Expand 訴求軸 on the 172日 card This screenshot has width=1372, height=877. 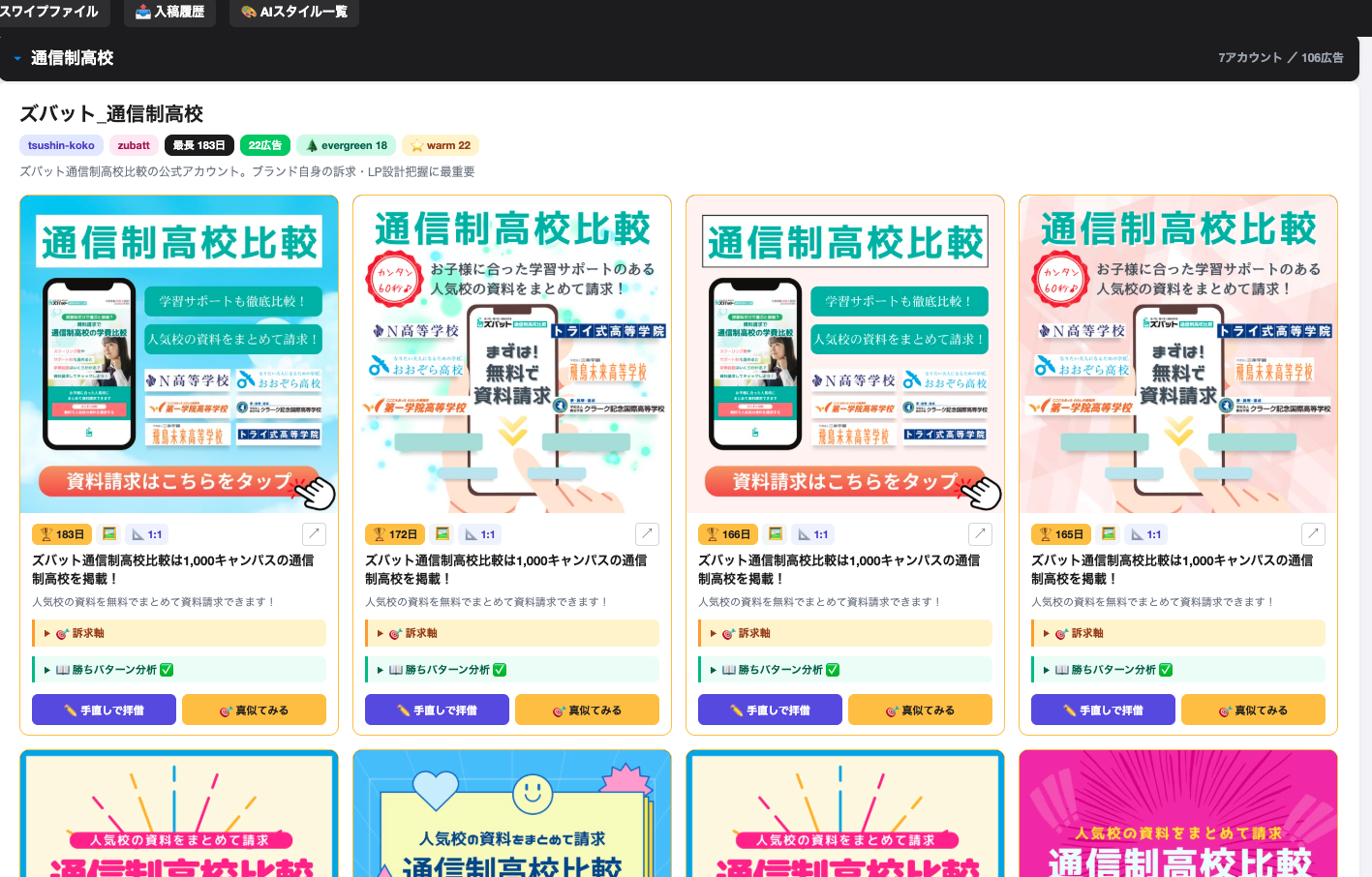click(512, 633)
